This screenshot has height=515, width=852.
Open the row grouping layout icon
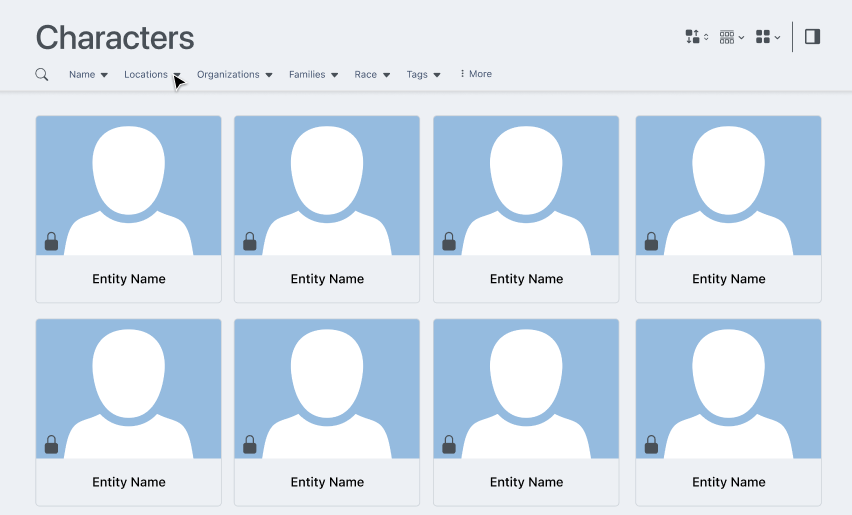(x=731, y=37)
